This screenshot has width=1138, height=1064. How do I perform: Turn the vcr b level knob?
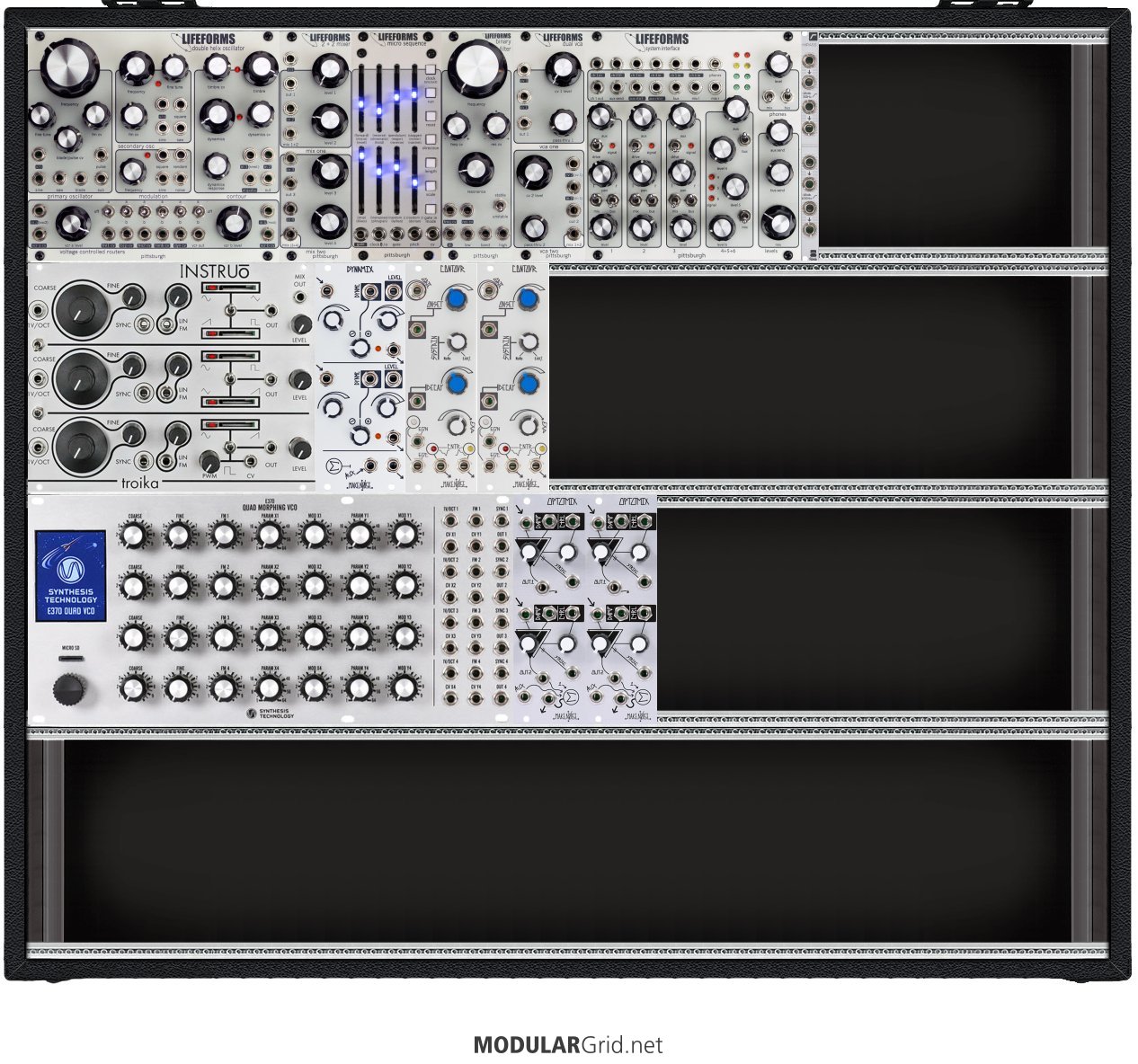(x=234, y=223)
